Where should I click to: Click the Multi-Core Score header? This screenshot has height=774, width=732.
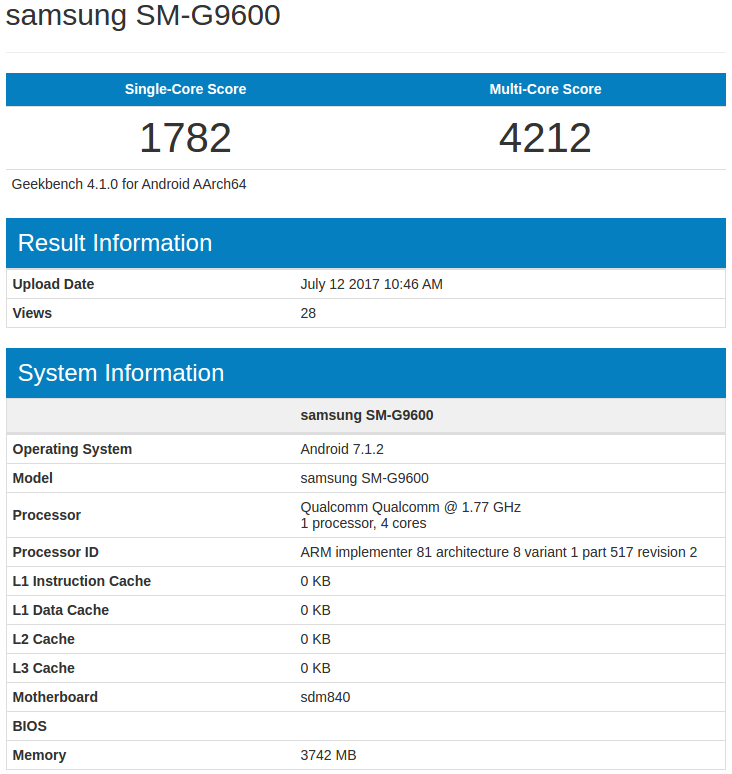545,89
